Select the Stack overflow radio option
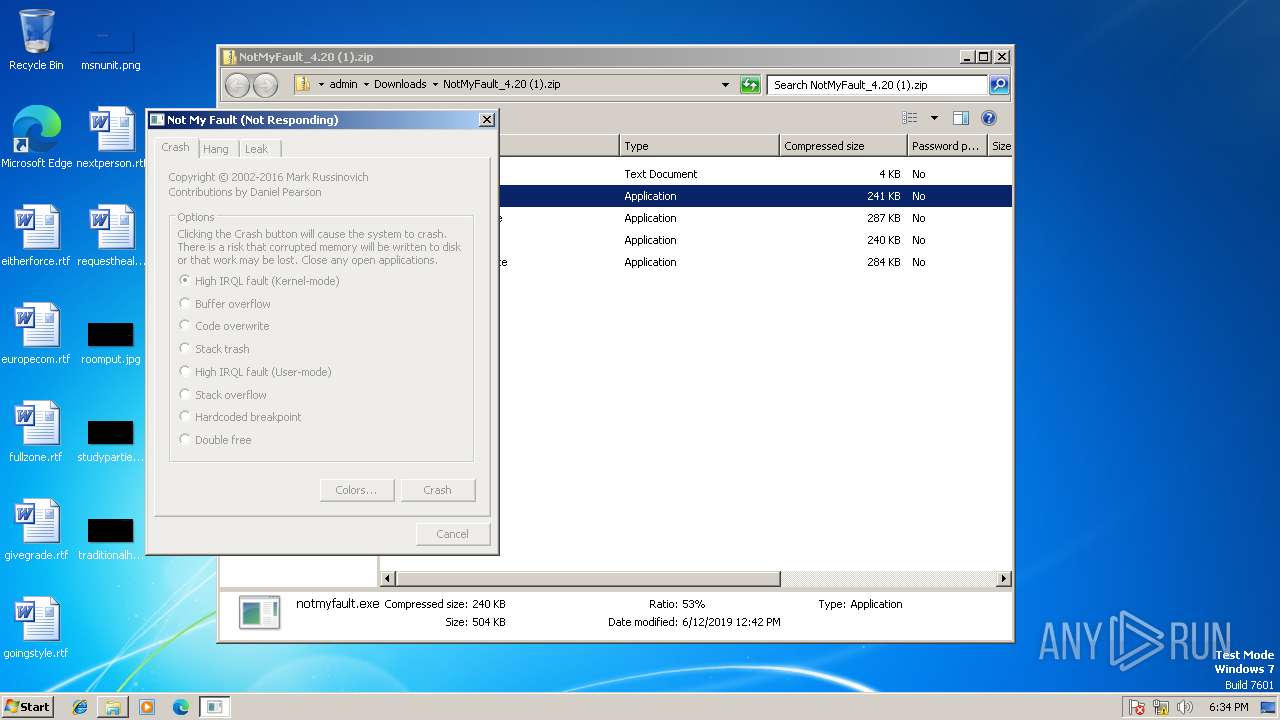Image resolution: width=1280 pixels, height=720 pixels. coord(223,395)
